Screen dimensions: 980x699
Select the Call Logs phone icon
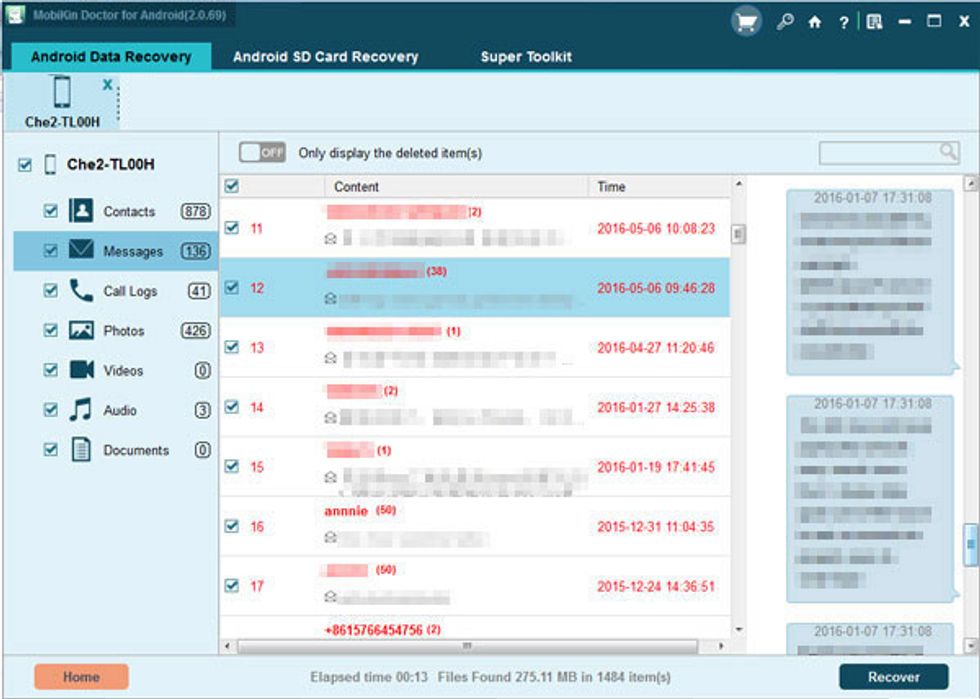click(x=81, y=291)
